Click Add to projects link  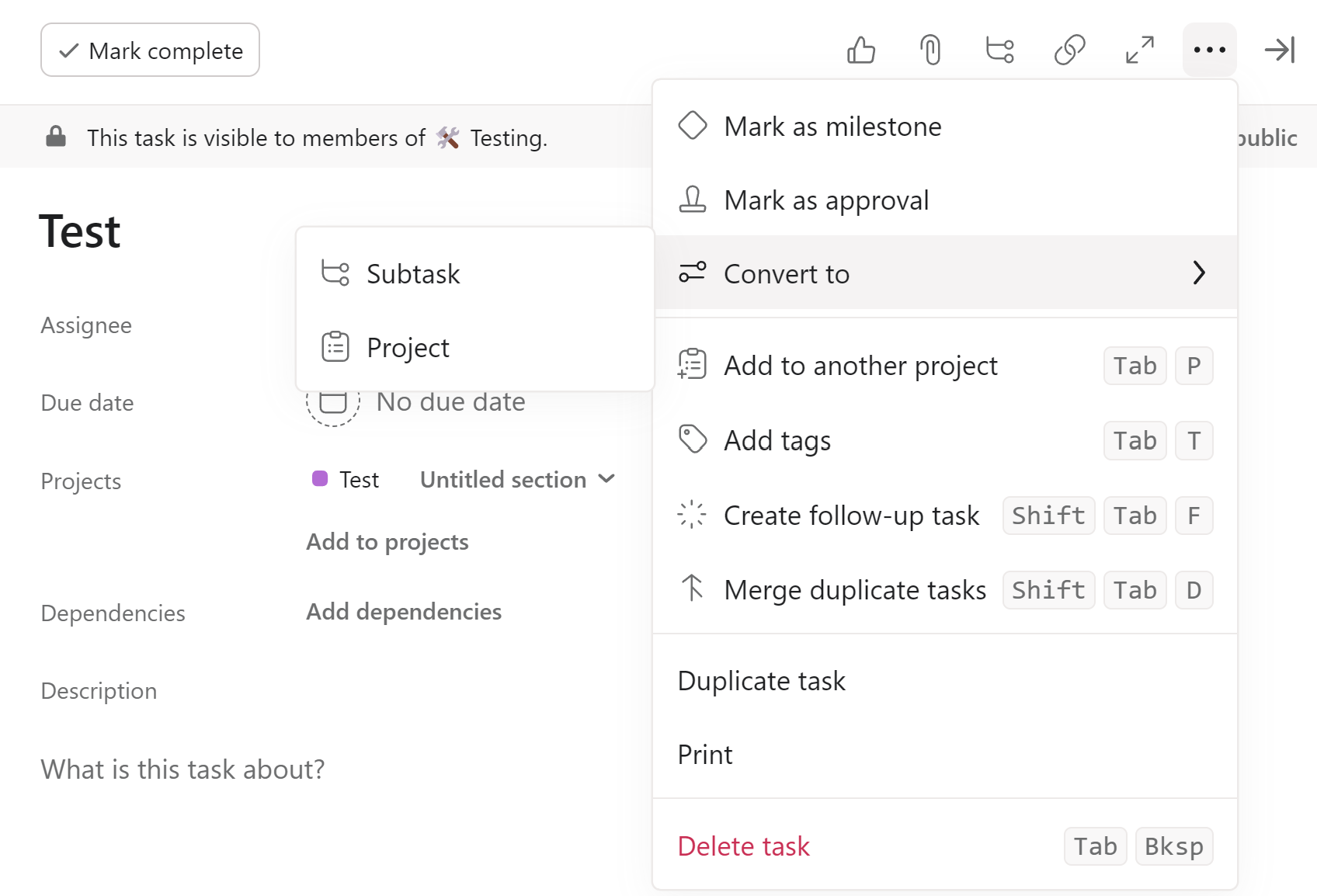(387, 542)
